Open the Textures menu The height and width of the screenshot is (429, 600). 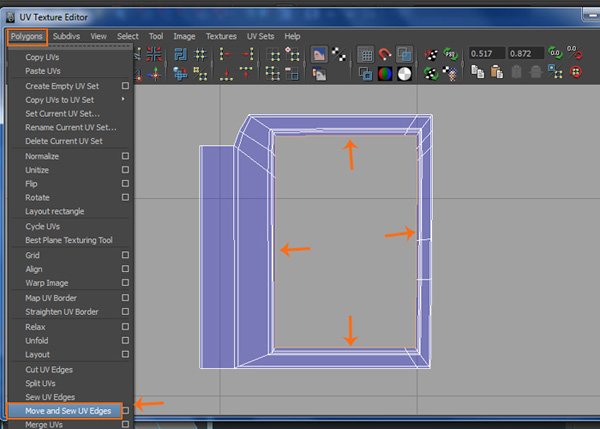pos(221,36)
